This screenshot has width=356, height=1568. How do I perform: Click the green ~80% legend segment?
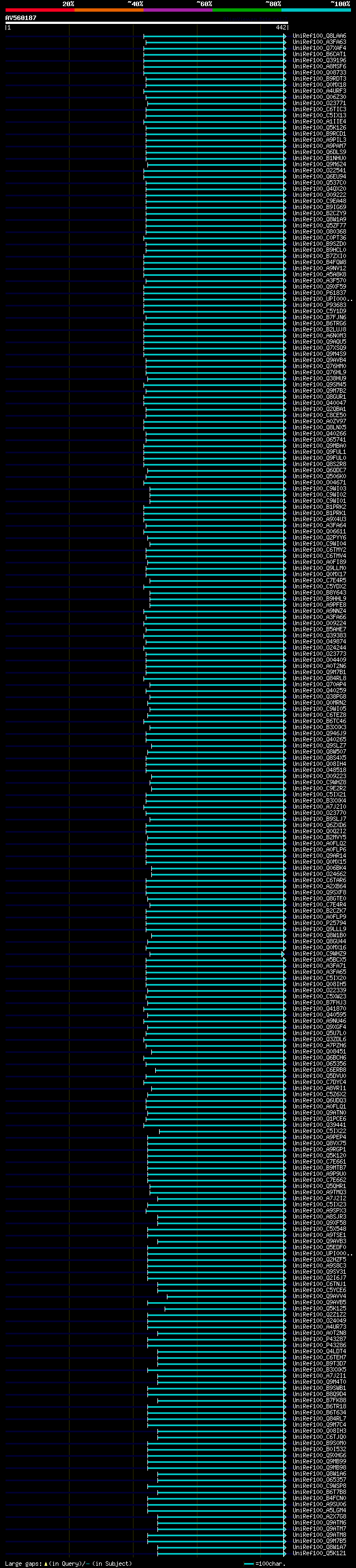pos(247,10)
